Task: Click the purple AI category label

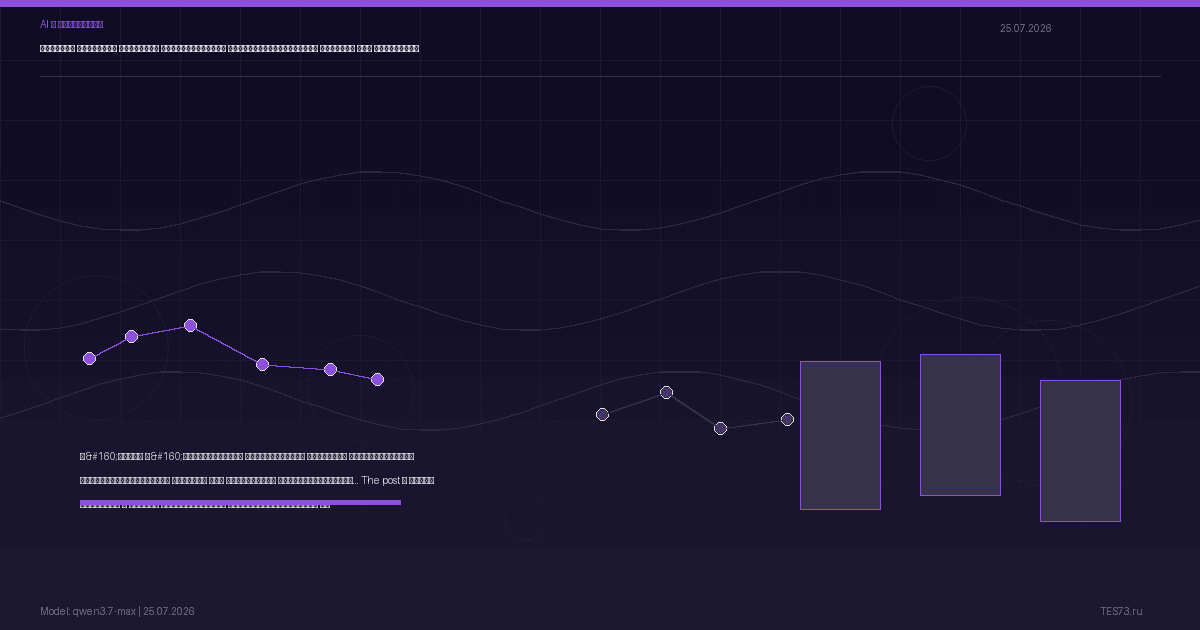Action: click(x=71, y=24)
